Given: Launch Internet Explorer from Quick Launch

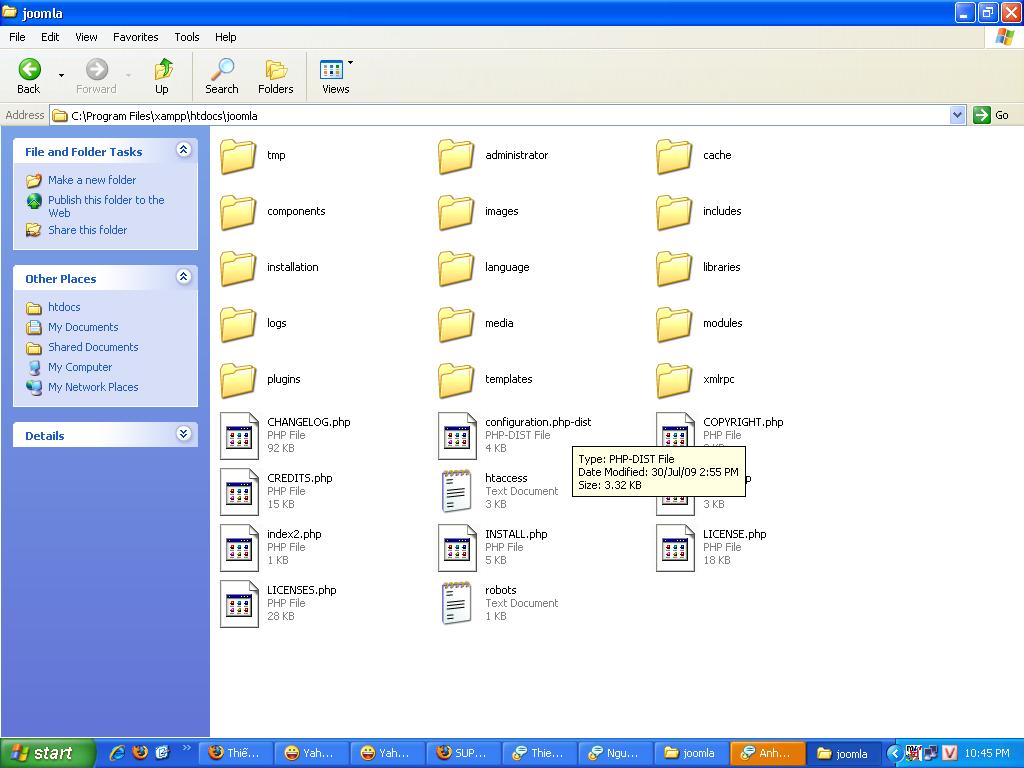Looking at the screenshot, I should point(117,753).
